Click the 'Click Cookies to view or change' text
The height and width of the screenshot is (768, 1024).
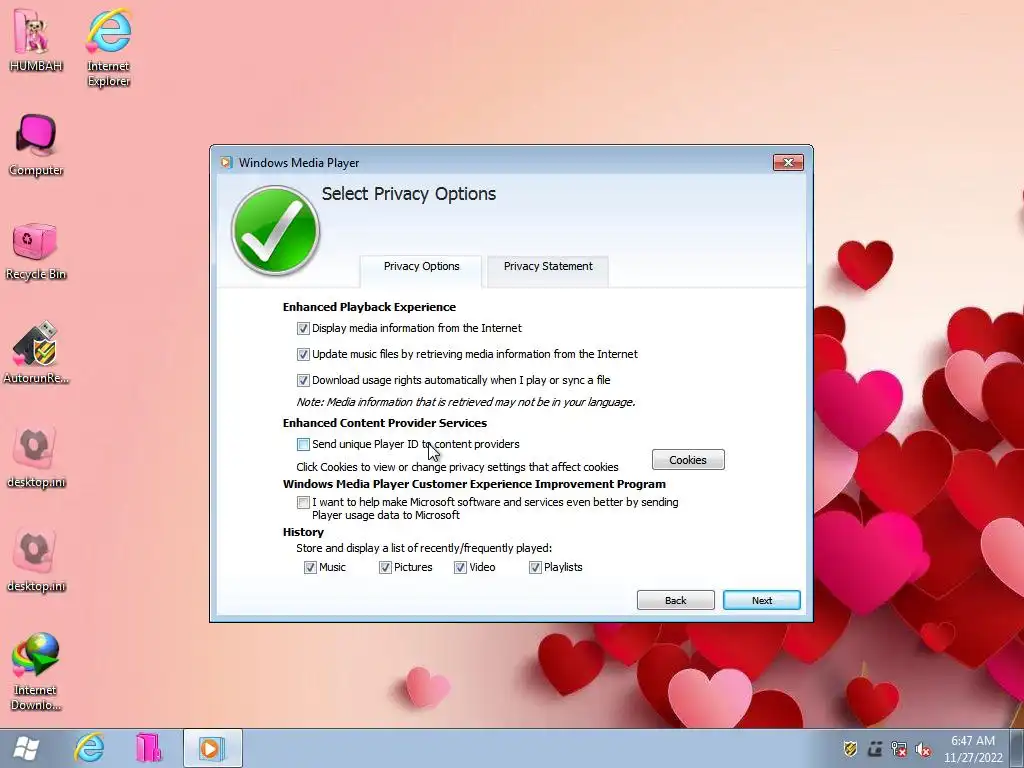(x=457, y=467)
